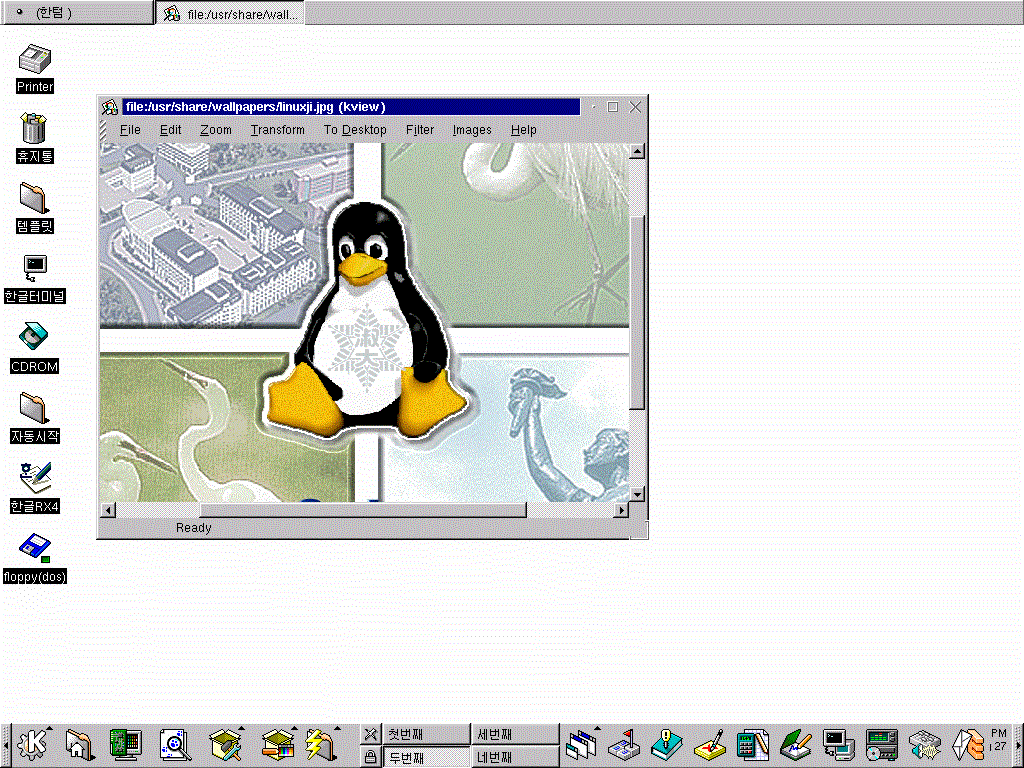Click the horizontal scrollbar right arrow
Image resolution: width=1024 pixels, height=768 pixels.
click(621, 510)
